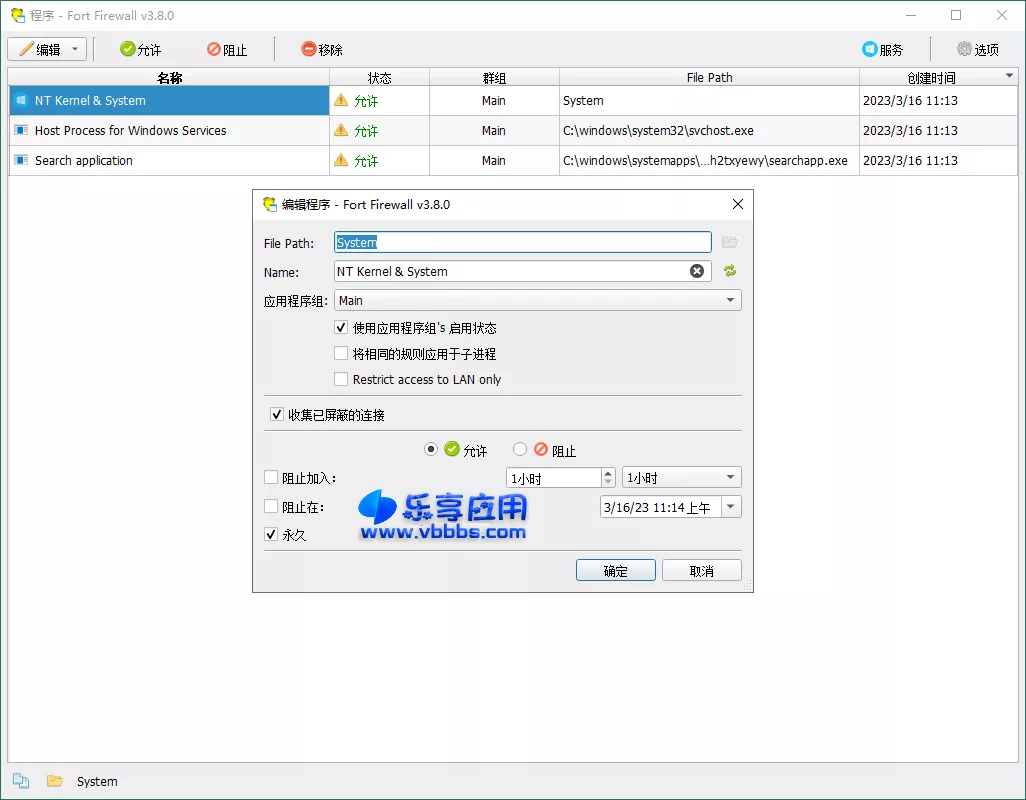1026x800 pixels.
Task: Enable Restrict access to LAN only
Action: point(343,379)
